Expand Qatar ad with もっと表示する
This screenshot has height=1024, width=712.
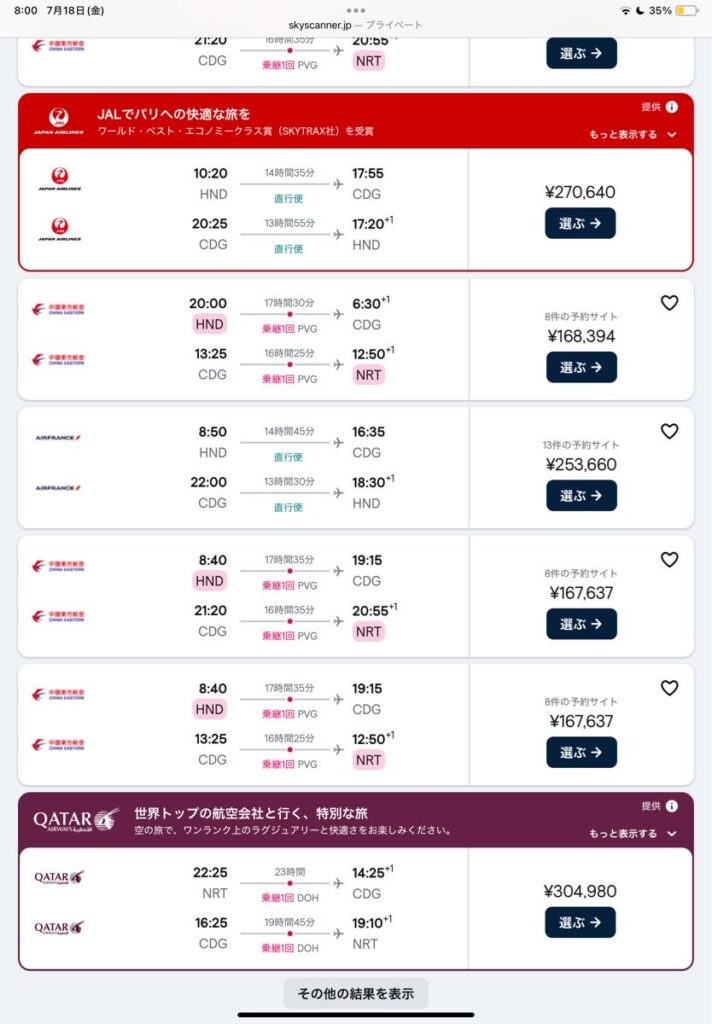[632, 833]
